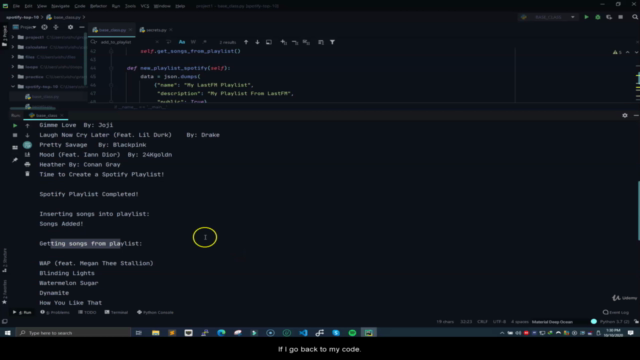Clear all Run console output
This screenshot has height=360, width=640.
[x=27, y=174]
